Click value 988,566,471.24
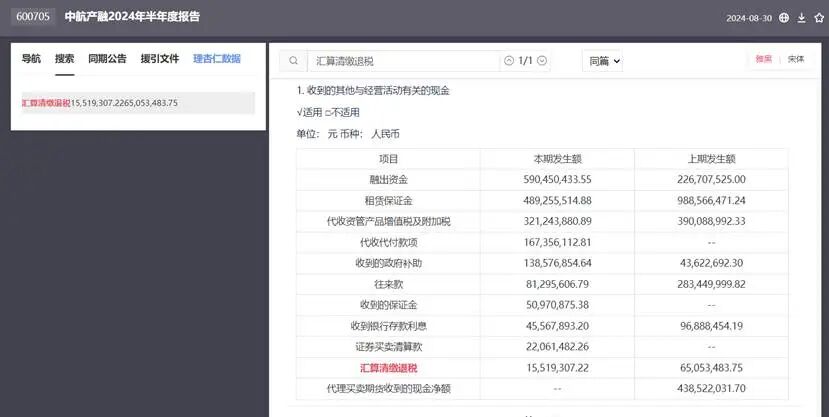Image resolution: width=829 pixels, height=417 pixels. pos(711,201)
